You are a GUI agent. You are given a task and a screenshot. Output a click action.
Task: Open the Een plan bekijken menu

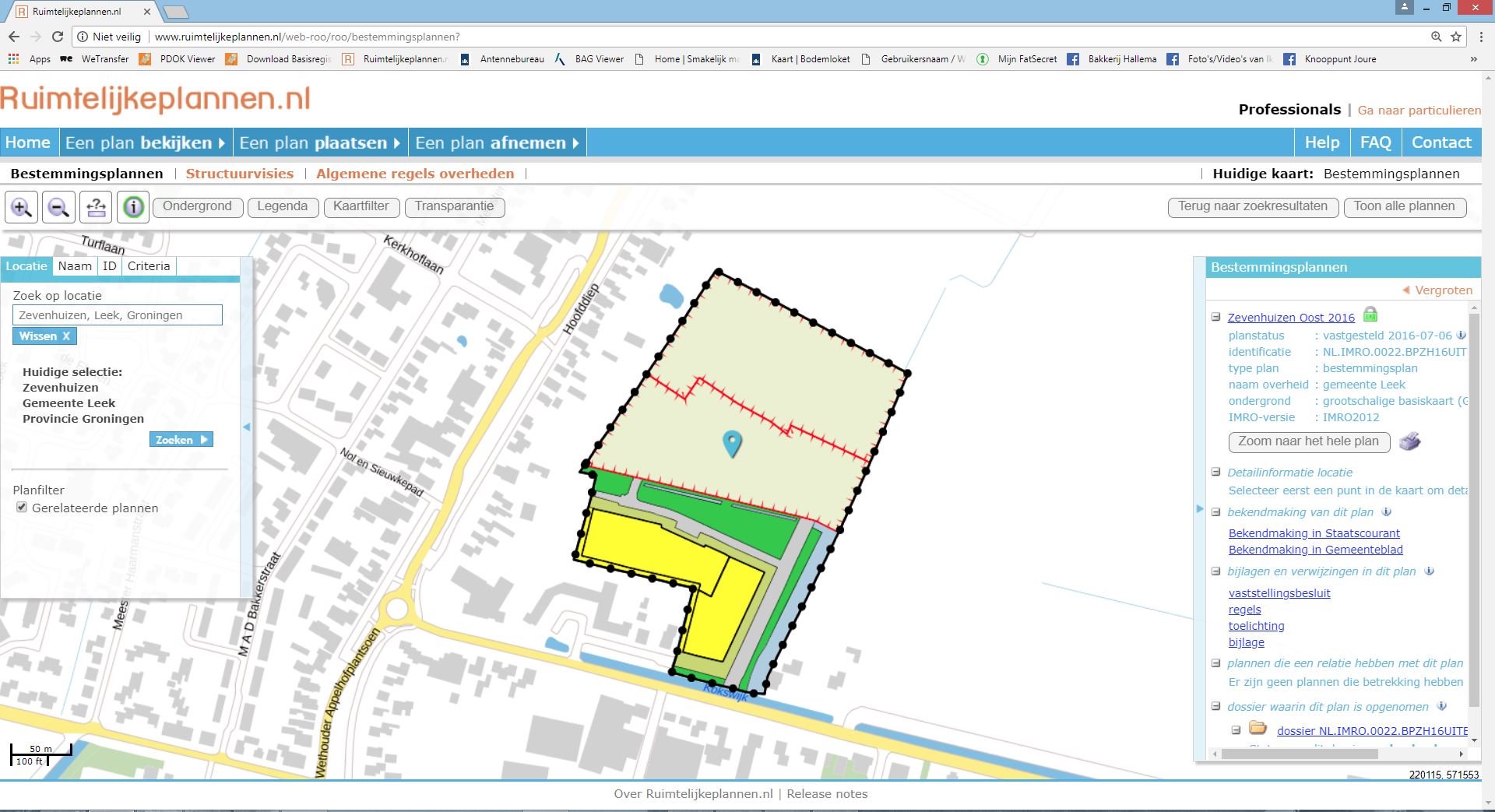tap(146, 142)
